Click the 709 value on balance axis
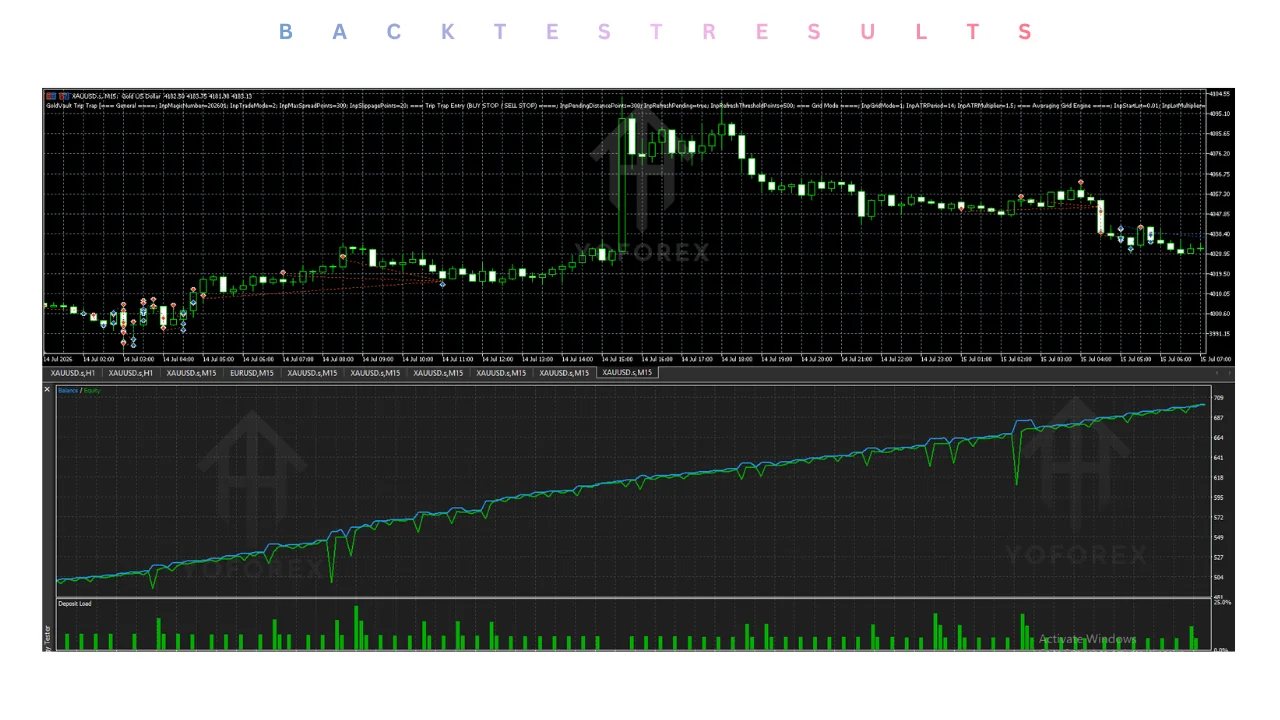This screenshot has height=720, width=1280. [1218, 398]
